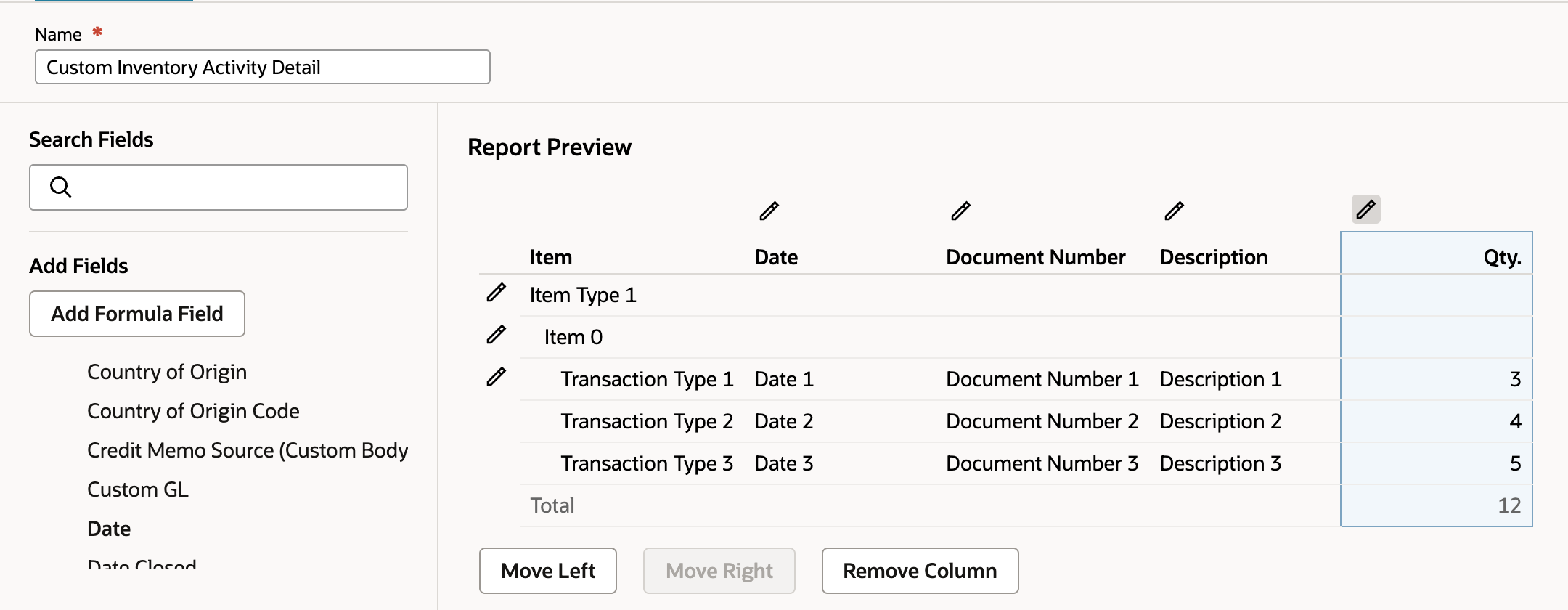The width and height of the screenshot is (1568, 610).
Task: Click Add Formula Field button
Action: 137,314
